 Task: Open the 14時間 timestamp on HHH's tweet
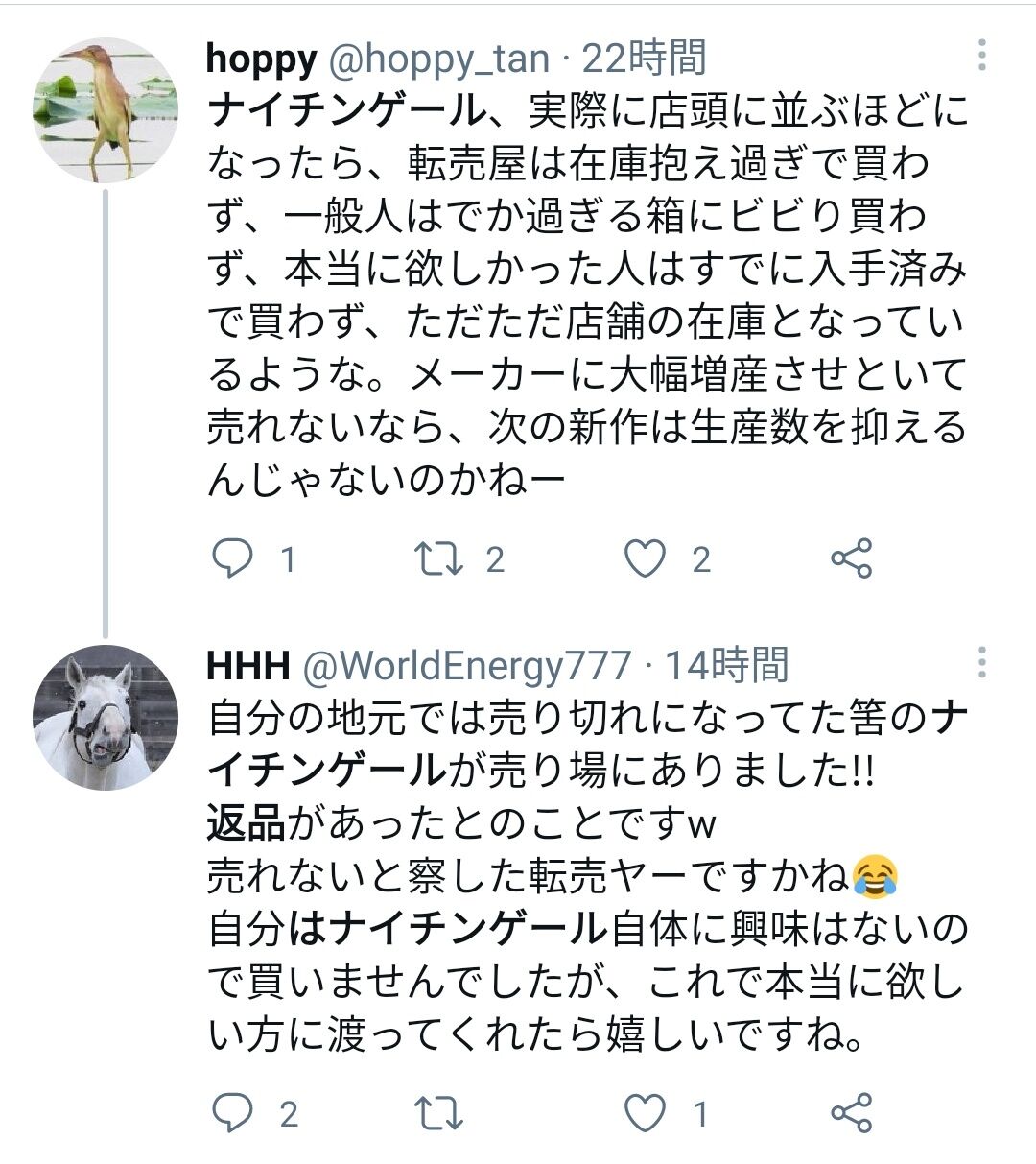[x=726, y=665]
